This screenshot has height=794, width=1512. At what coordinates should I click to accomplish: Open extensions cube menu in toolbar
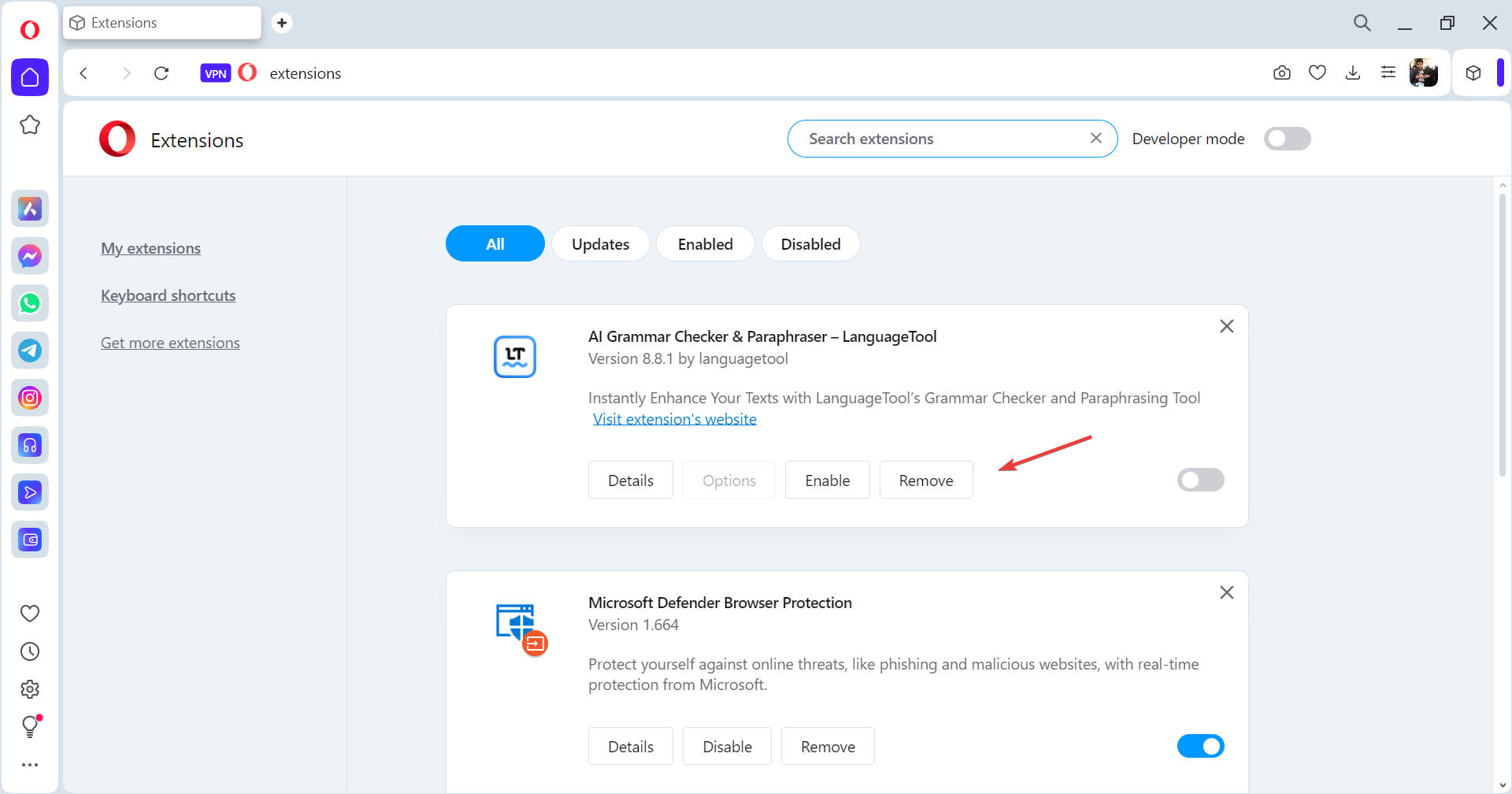pyautogui.click(x=1473, y=73)
